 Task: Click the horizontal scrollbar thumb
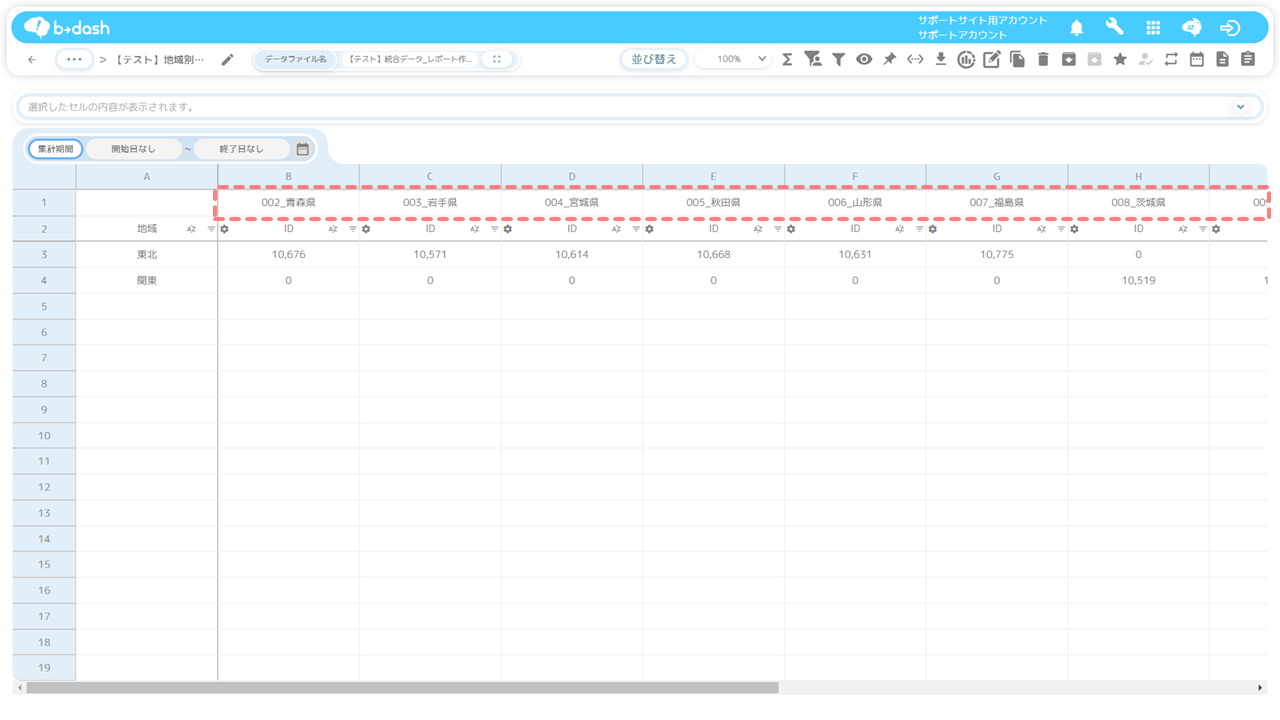(x=402, y=688)
